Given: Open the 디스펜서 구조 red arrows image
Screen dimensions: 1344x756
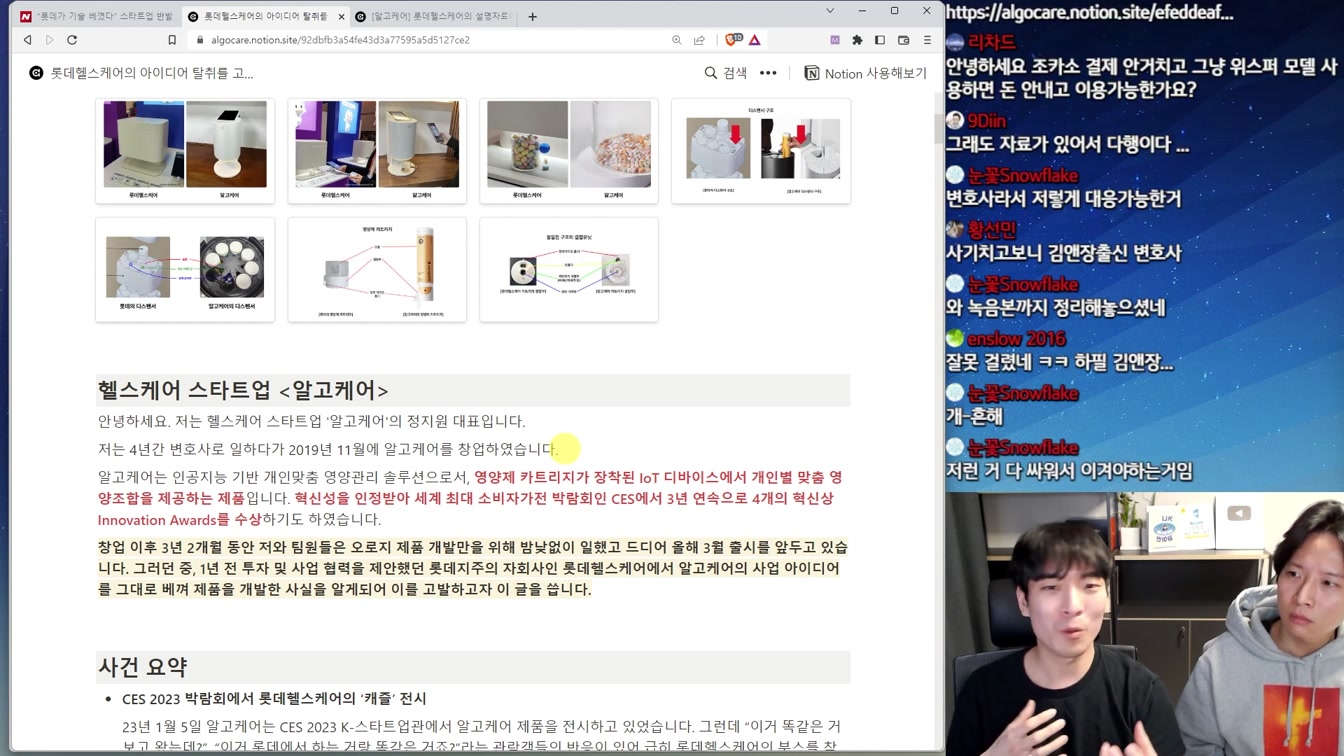Looking at the screenshot, I should pos(761,151).
